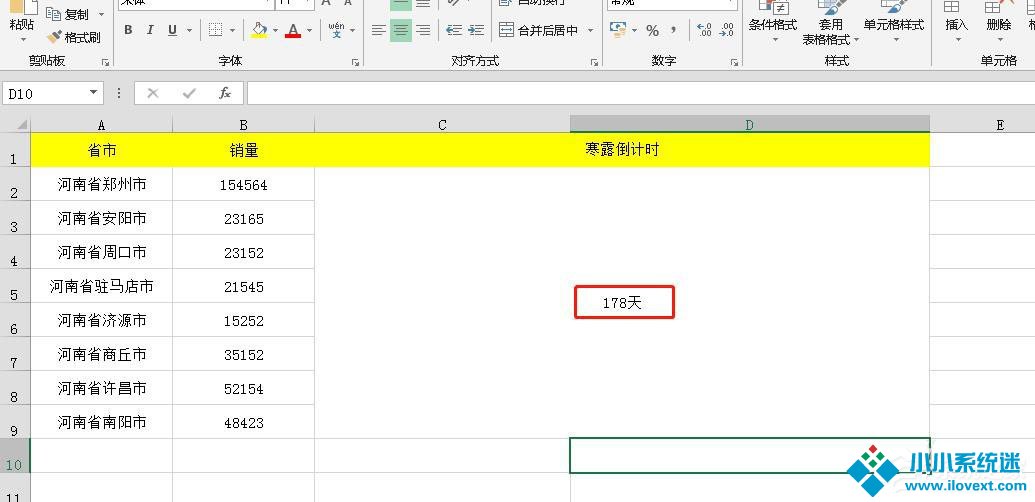Apply red font color
1035x502 pixels.
coord(293,30)
